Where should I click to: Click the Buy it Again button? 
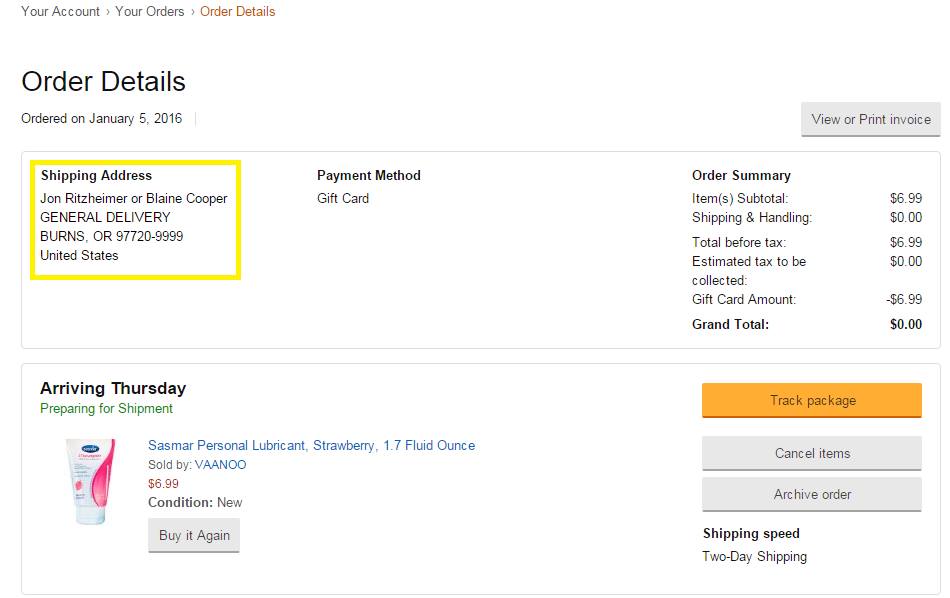(x=194, y=535)
